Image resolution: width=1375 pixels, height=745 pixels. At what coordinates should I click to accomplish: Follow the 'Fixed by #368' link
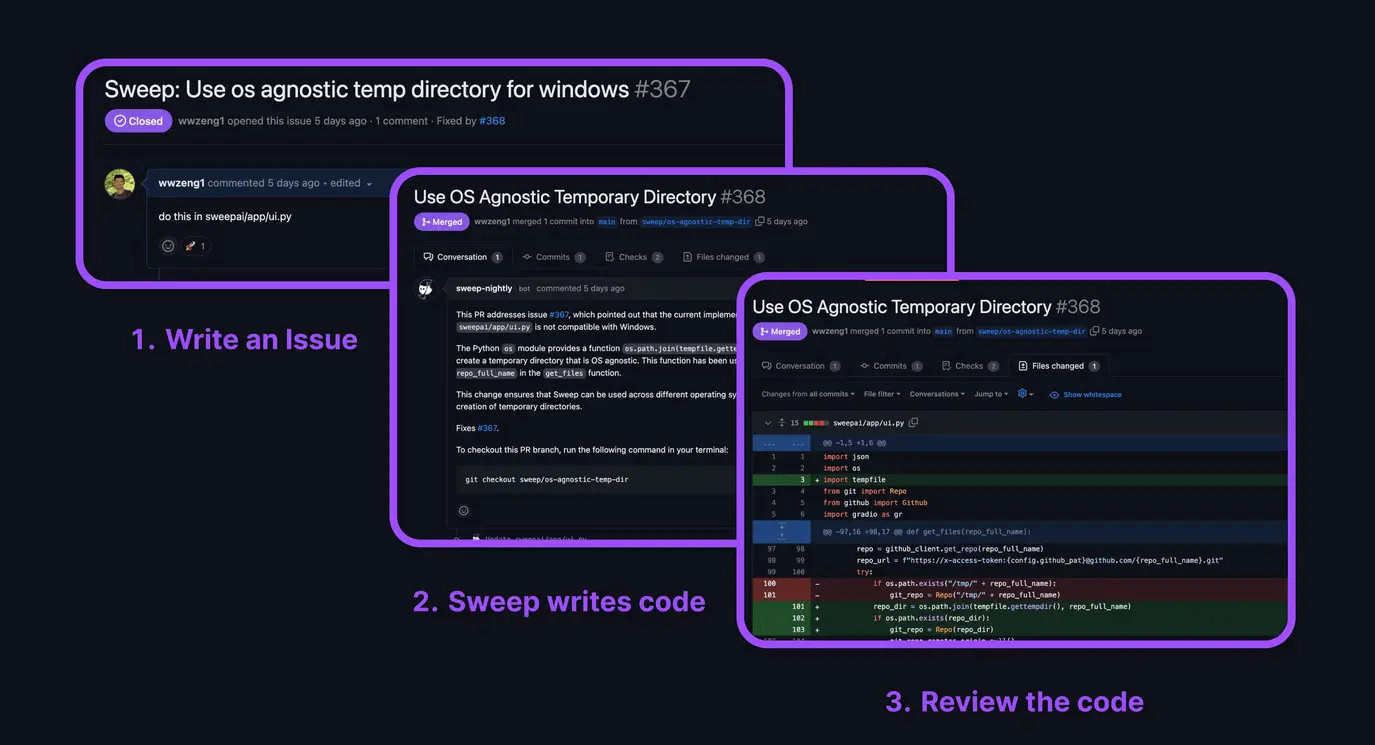click(x=492, y=121)
